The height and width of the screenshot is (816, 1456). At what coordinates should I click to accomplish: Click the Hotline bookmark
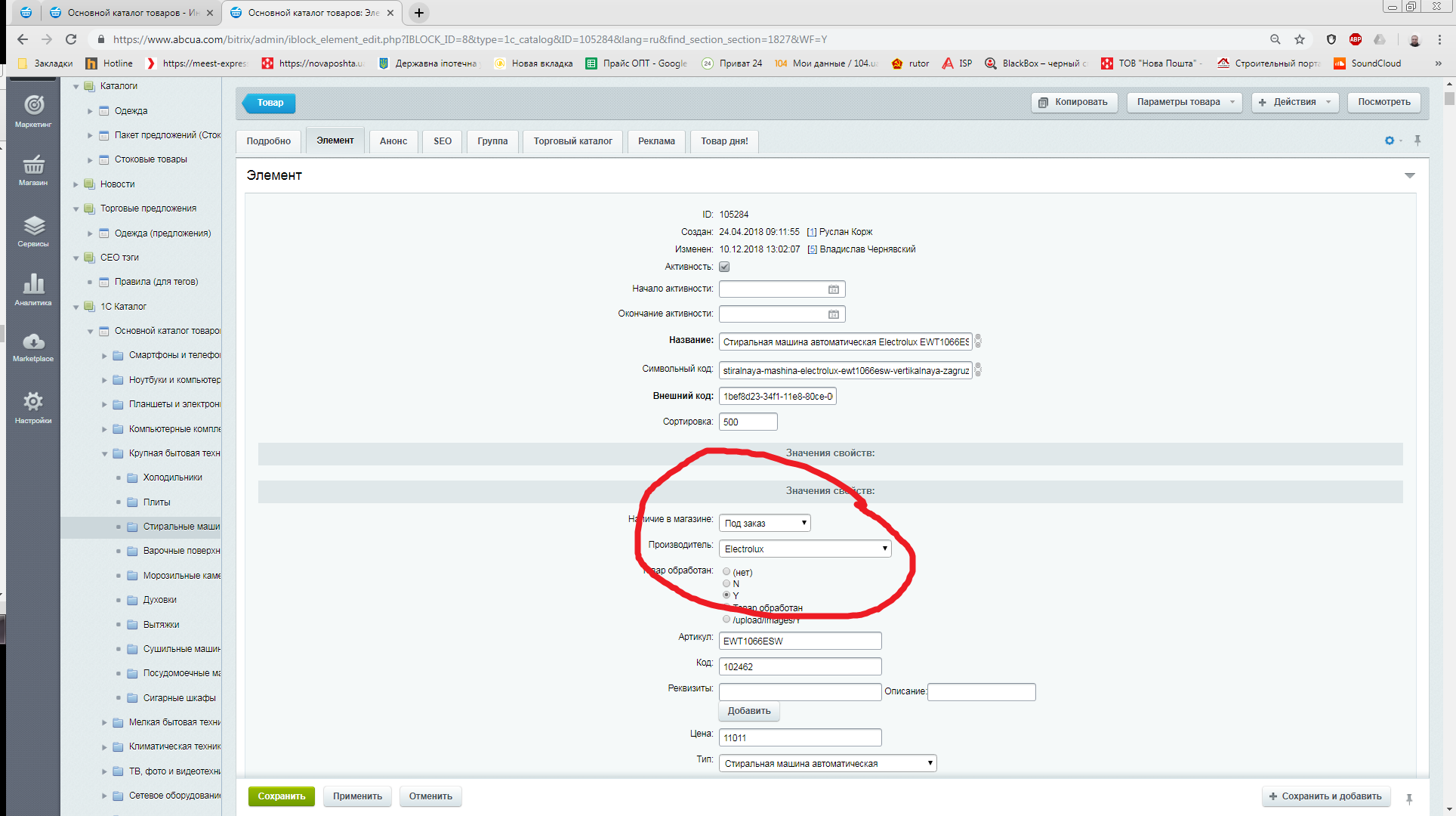pos(110,63)
